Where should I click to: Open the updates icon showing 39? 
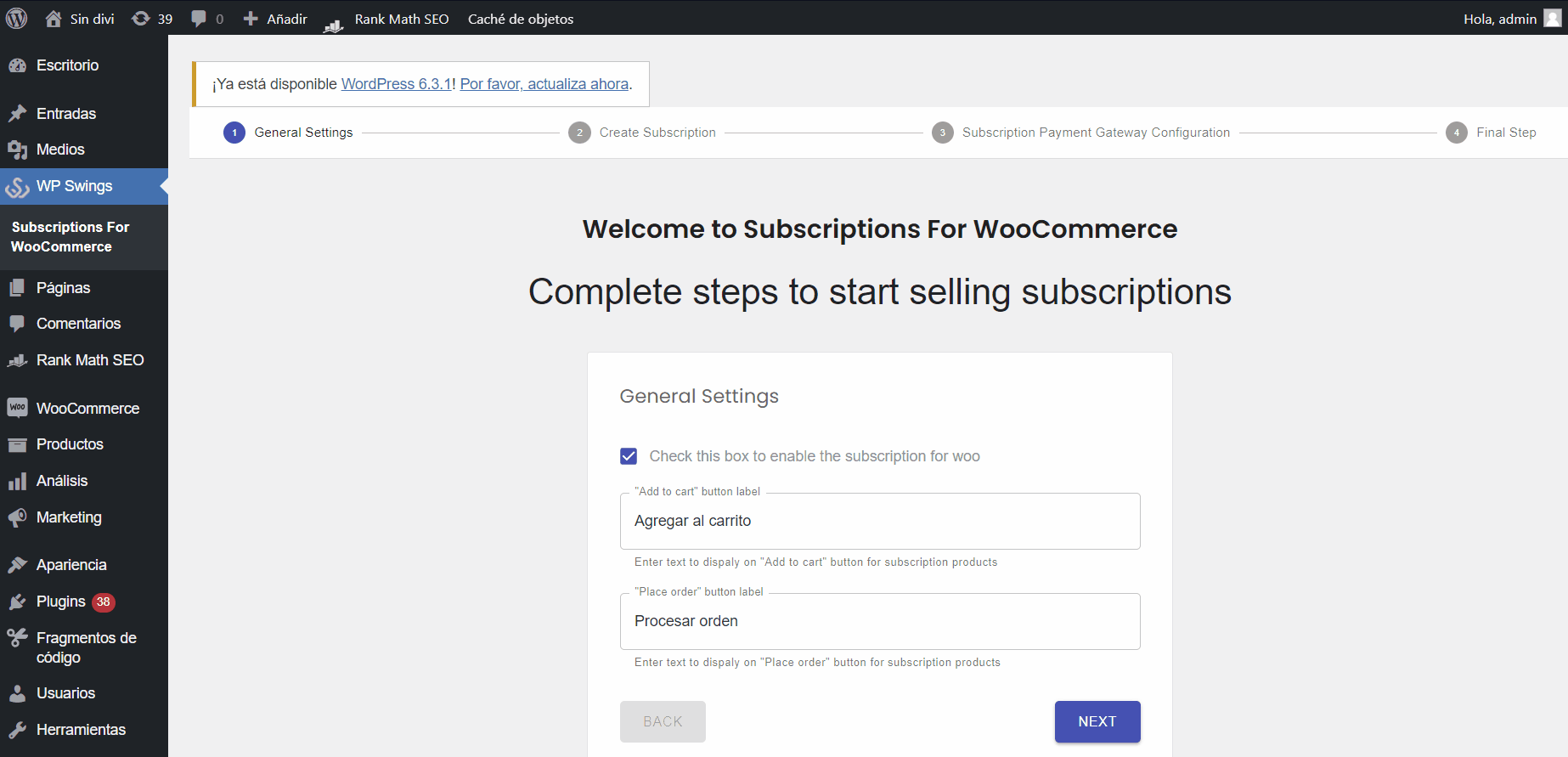(x=141, y=19)
